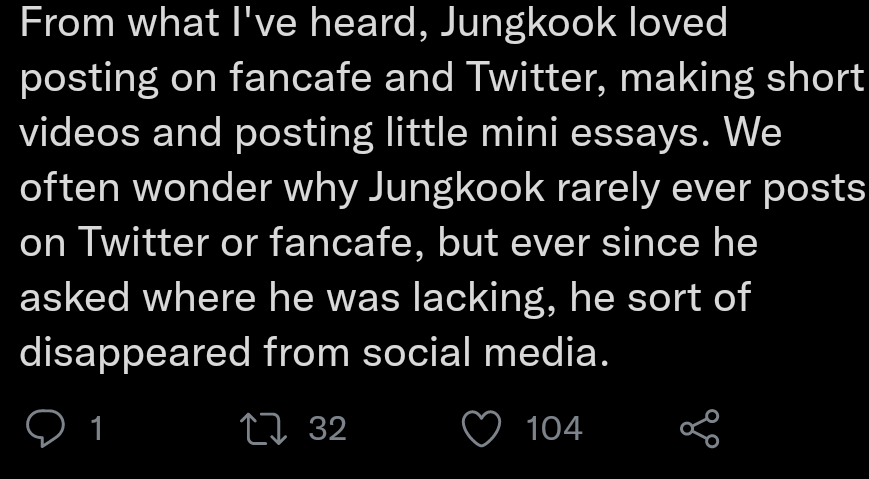Click the like count of 104

(554, 428)
